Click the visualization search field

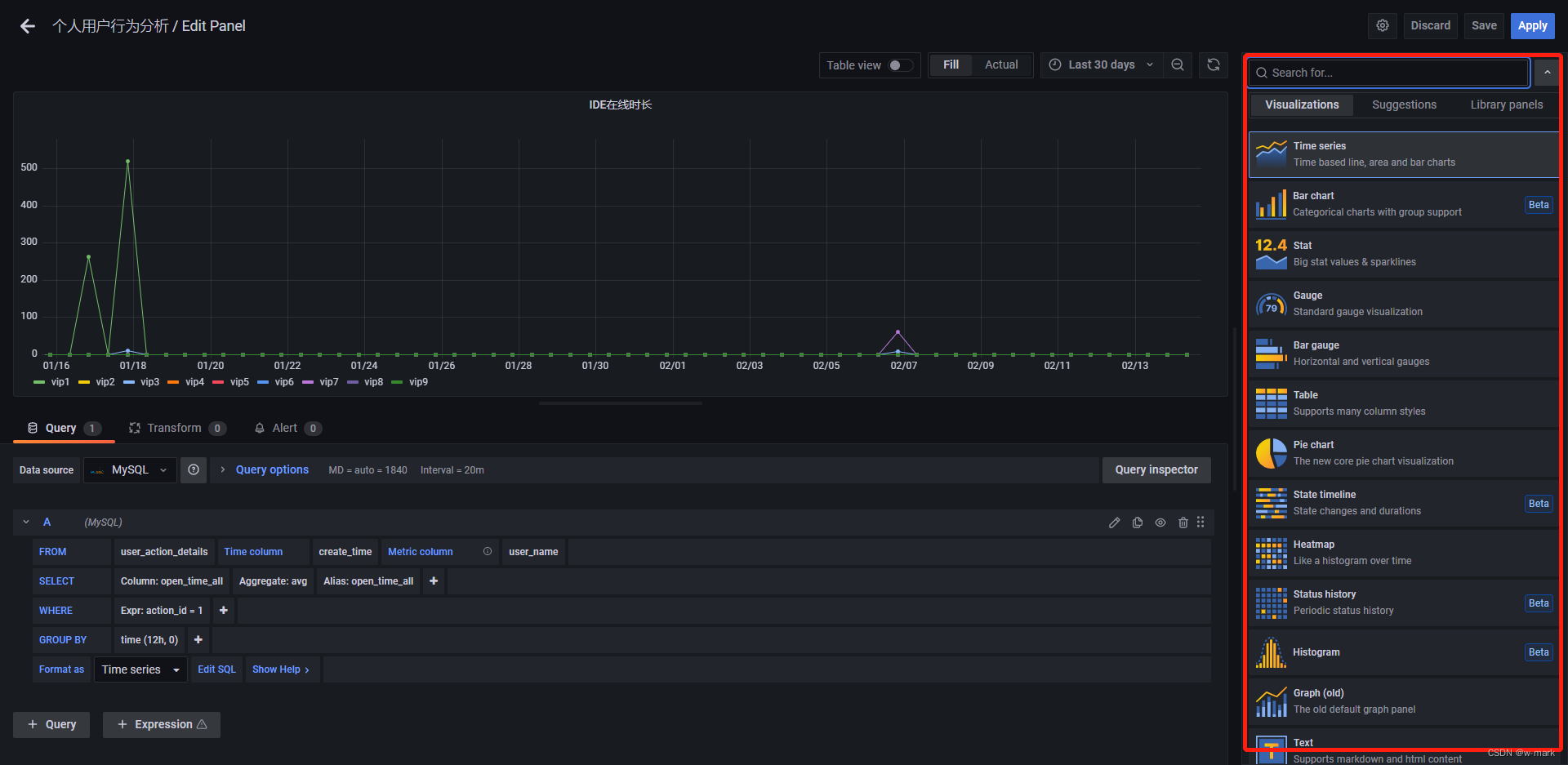pos(1388,72)
